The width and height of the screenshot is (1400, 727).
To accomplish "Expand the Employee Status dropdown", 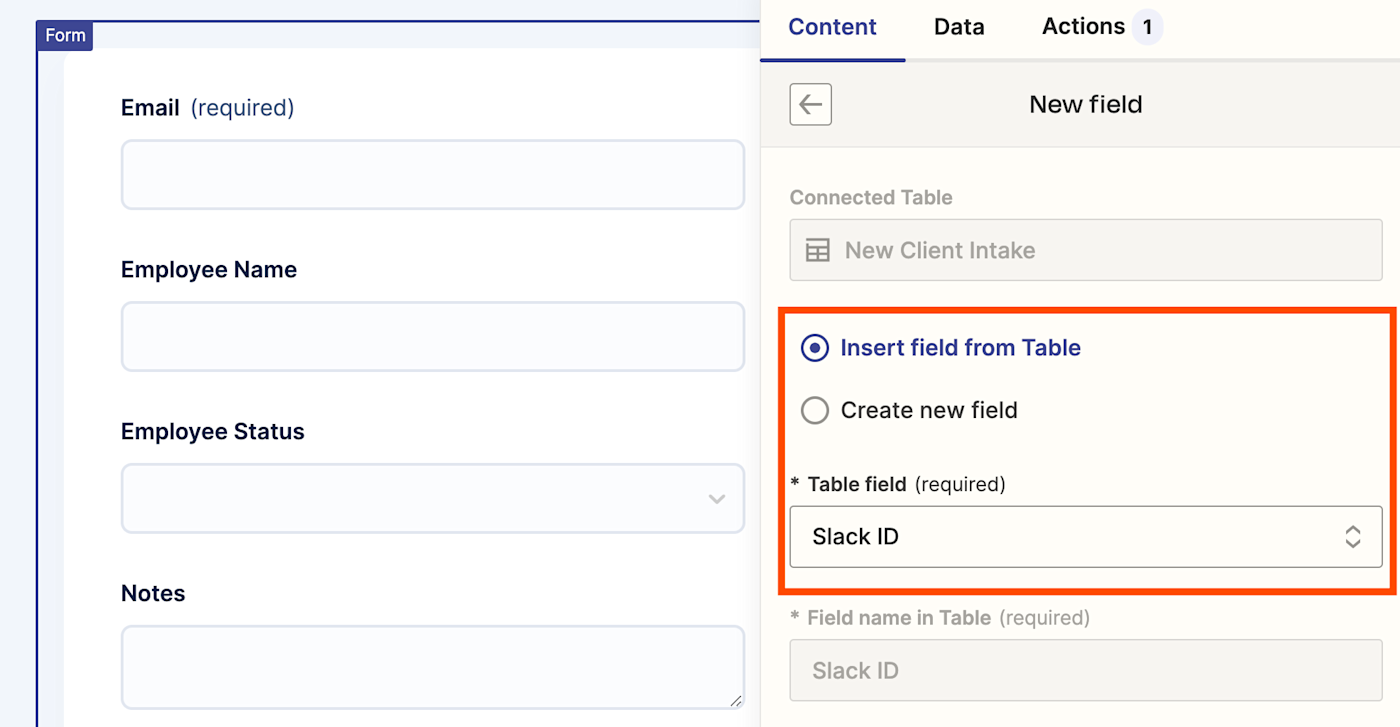I will click(432, 498).
